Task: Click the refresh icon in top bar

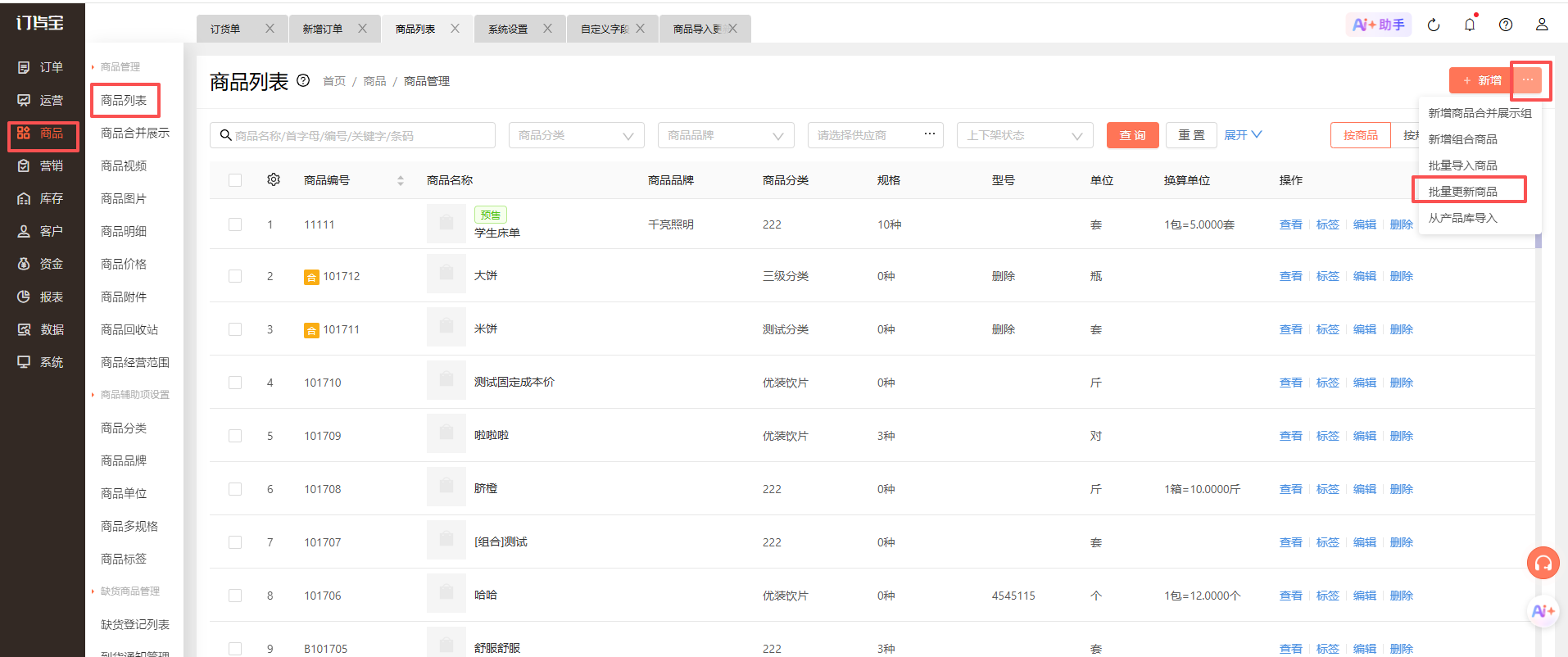Action: pyautogui.click(x=1434, y=25)
